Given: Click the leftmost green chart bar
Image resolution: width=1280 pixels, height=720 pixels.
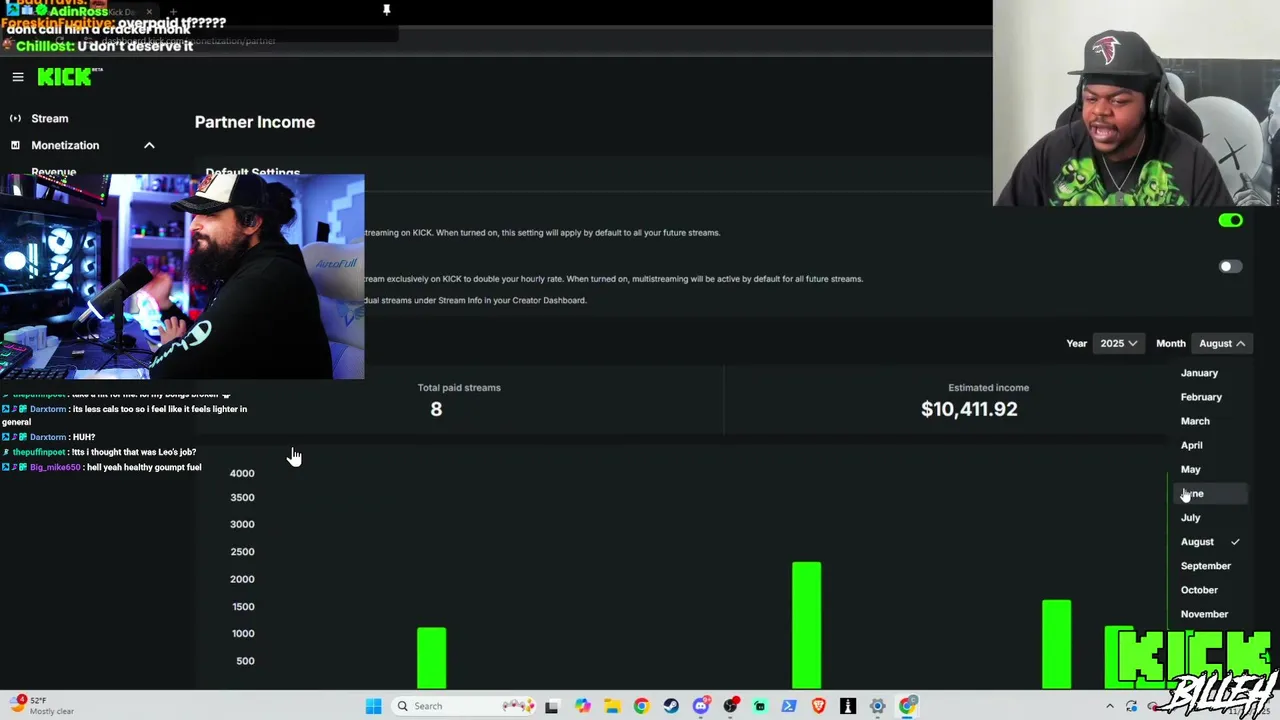Looking at the screenshot, I should tap(431, 658).
